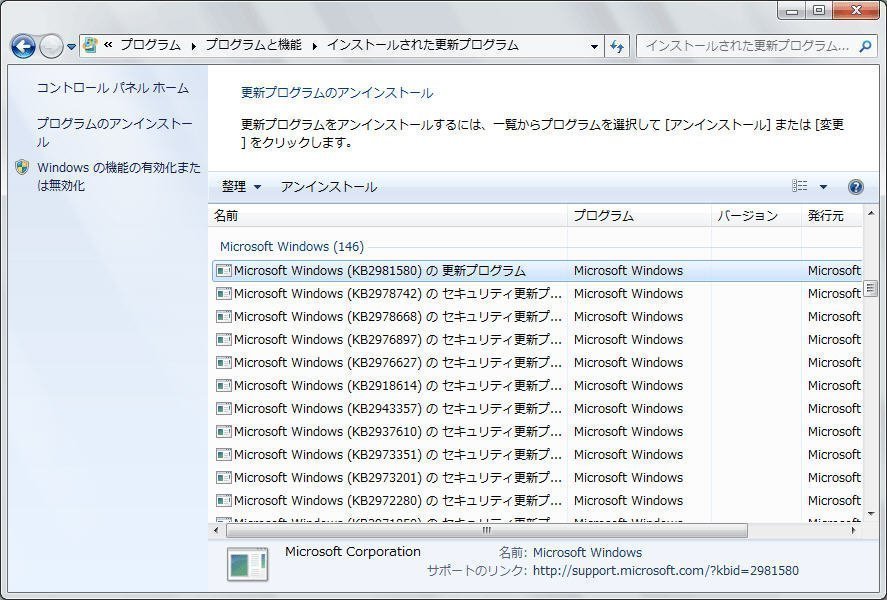Open the 整理 menu
The image size is (887, 600).
(242, 187)
